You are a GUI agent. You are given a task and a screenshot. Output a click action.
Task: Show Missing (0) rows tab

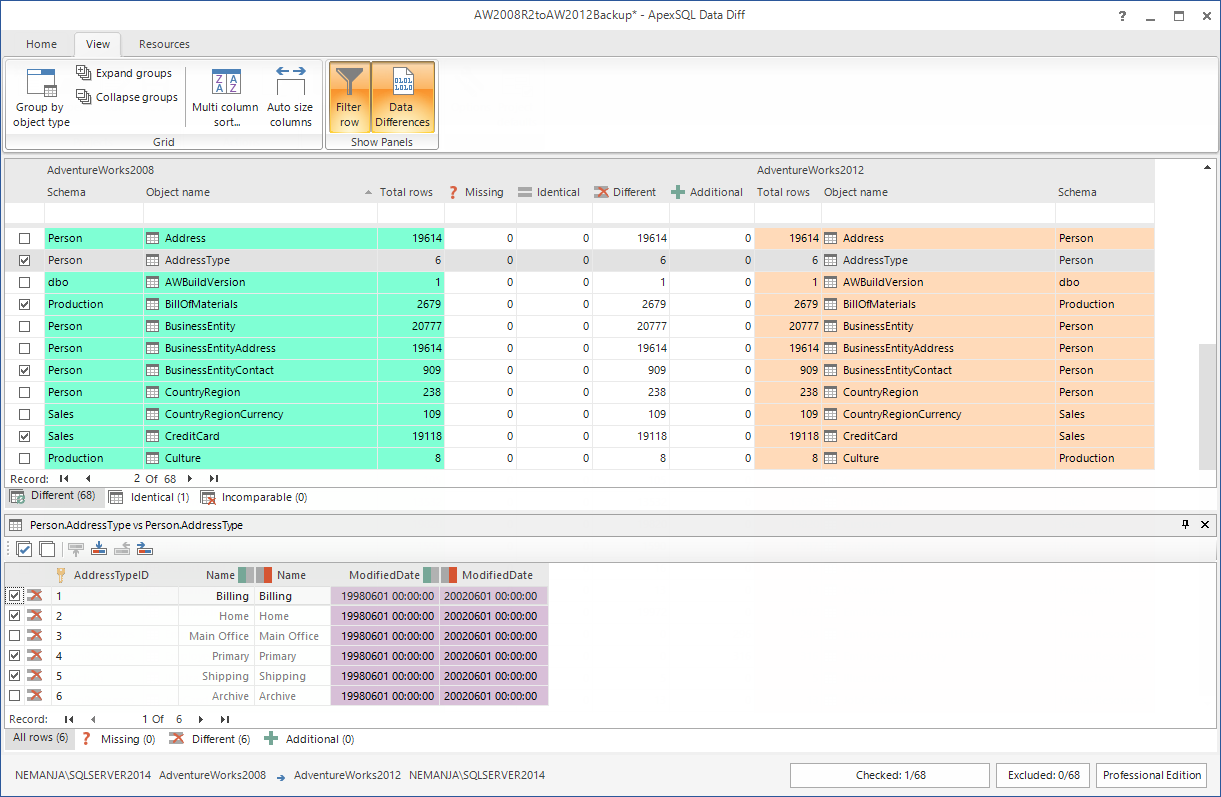[x=118, y=739]
